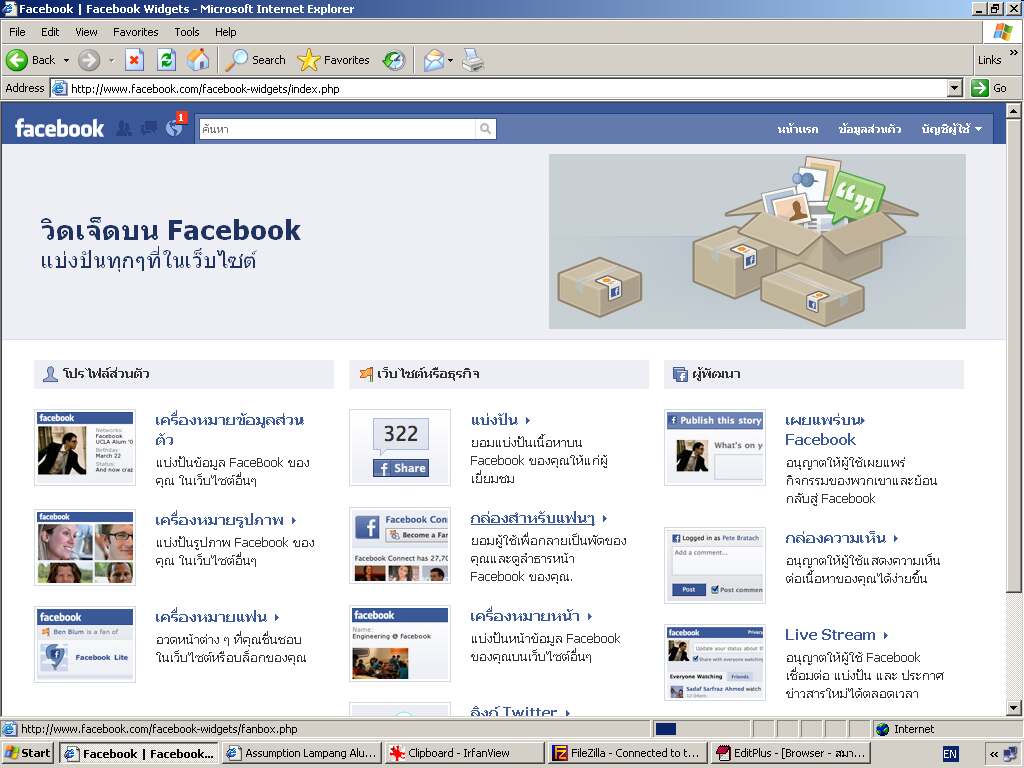Screen dimensions: 1024x768
Task: Click the IE Refresh toolbar button
Action: click(x=166, y=60)
